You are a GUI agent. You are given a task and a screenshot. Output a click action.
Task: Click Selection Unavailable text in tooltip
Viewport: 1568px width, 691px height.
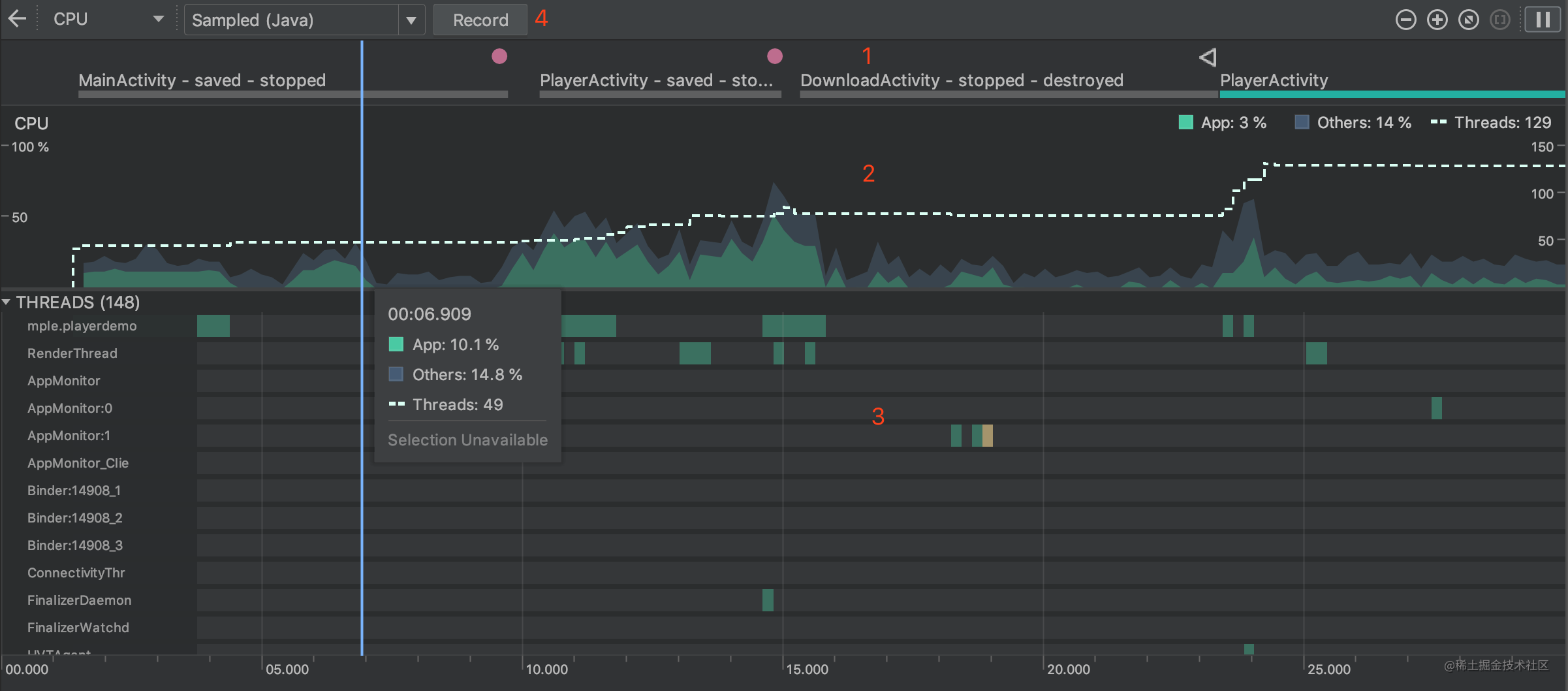pyautogui.click(x=467, y=440)
